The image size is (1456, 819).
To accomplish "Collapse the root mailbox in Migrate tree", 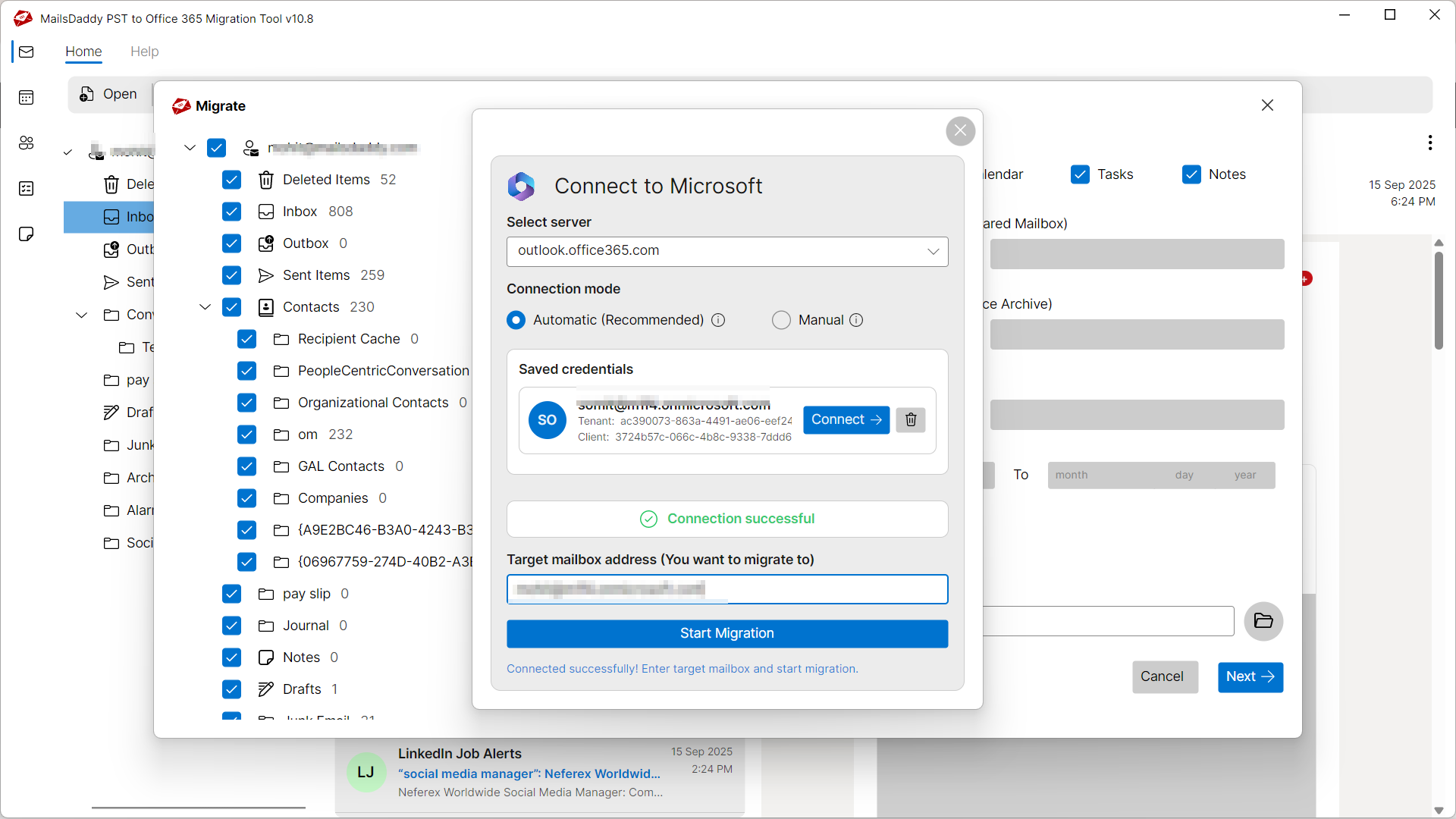I will pos(190,148).
